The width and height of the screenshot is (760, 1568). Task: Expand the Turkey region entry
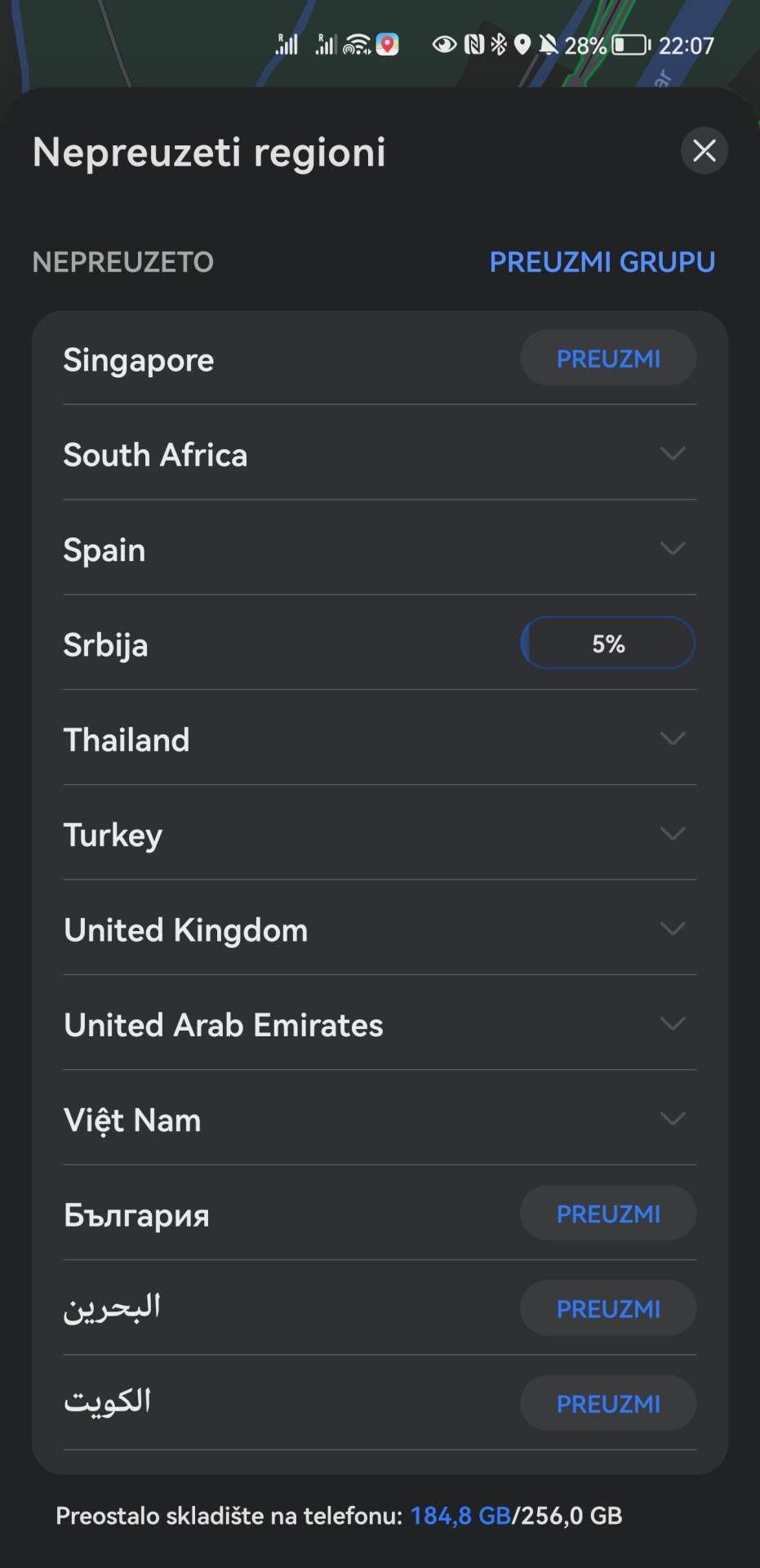pyautogui.click(x=672, y=834)
